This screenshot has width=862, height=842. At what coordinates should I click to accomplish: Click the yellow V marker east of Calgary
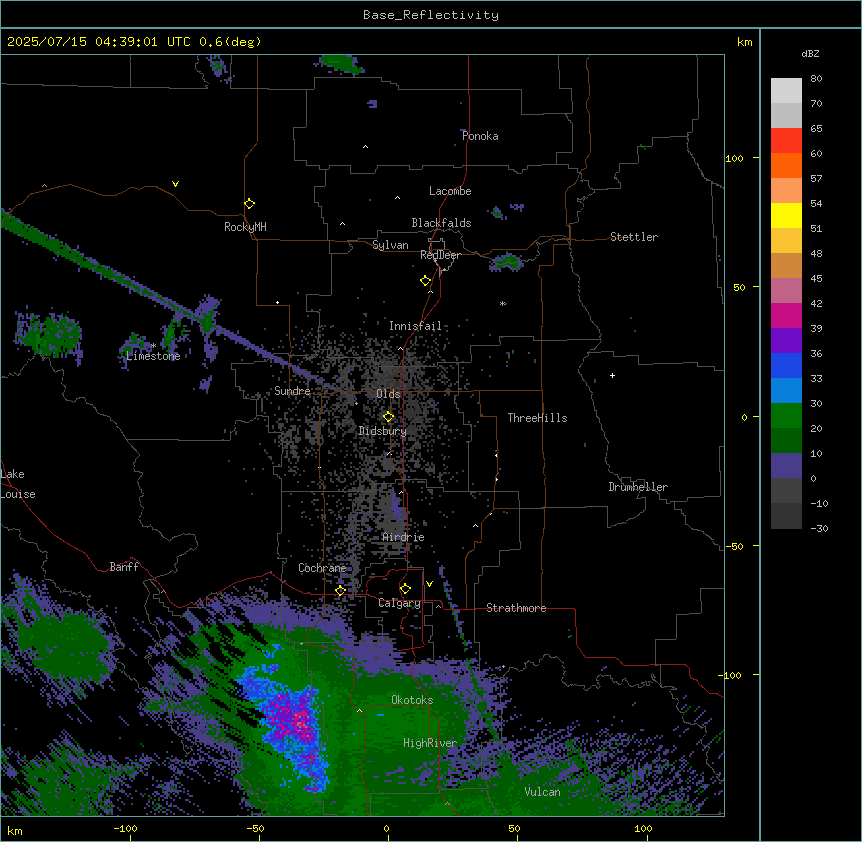tap(429, 584)
